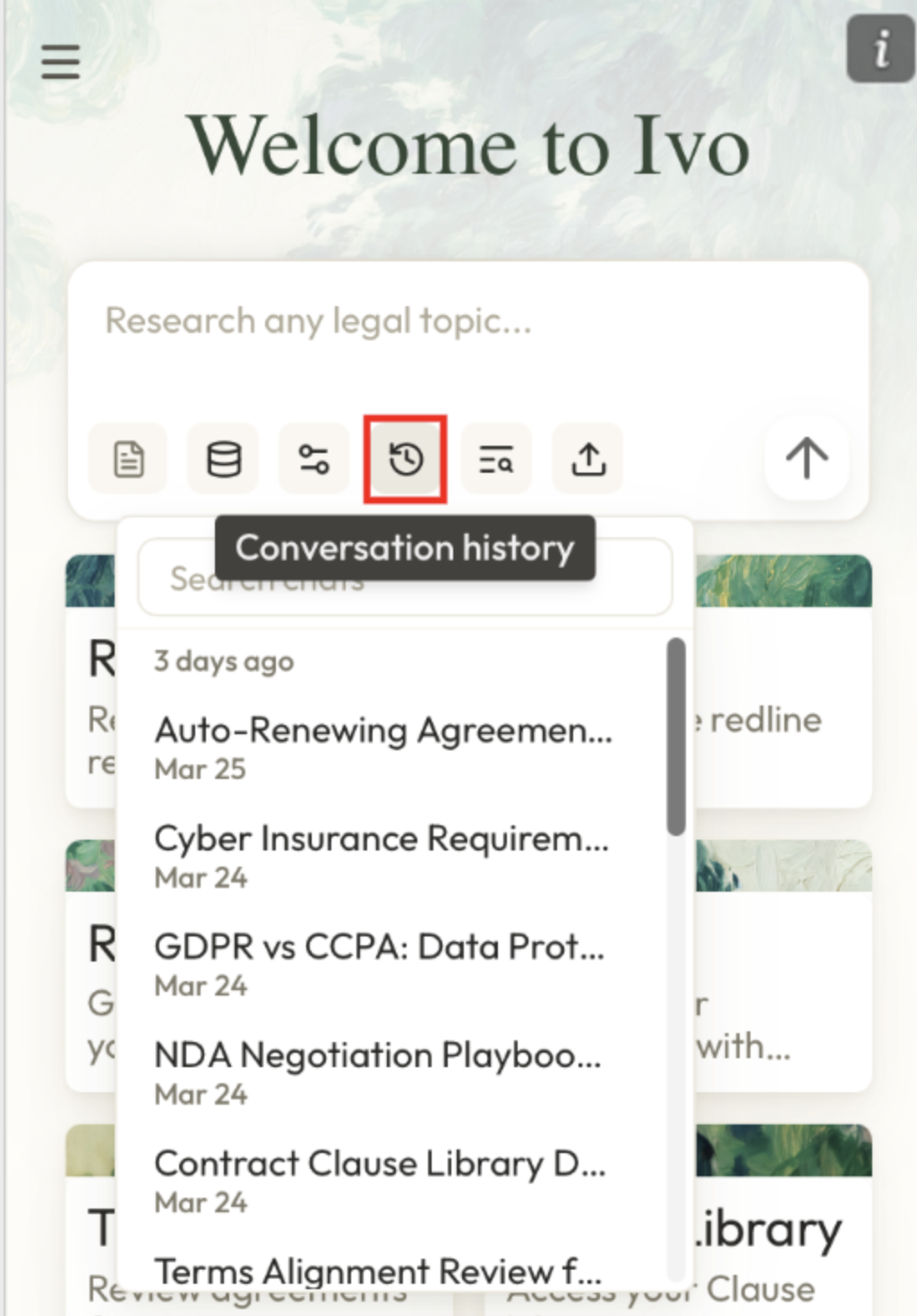Click the info icon button

click(880, 49)
